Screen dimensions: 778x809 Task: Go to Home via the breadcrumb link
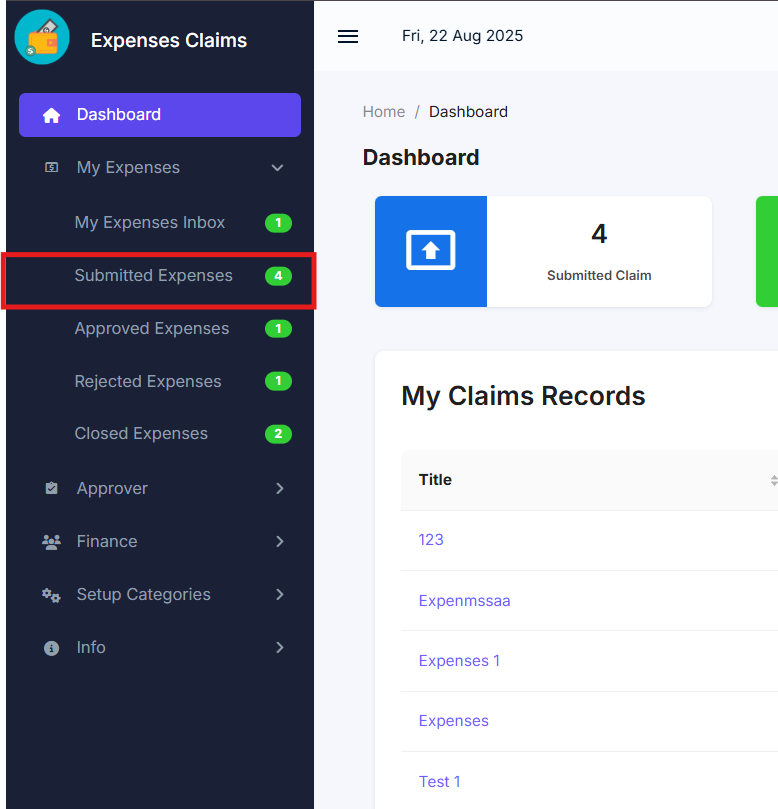[384, 112]
